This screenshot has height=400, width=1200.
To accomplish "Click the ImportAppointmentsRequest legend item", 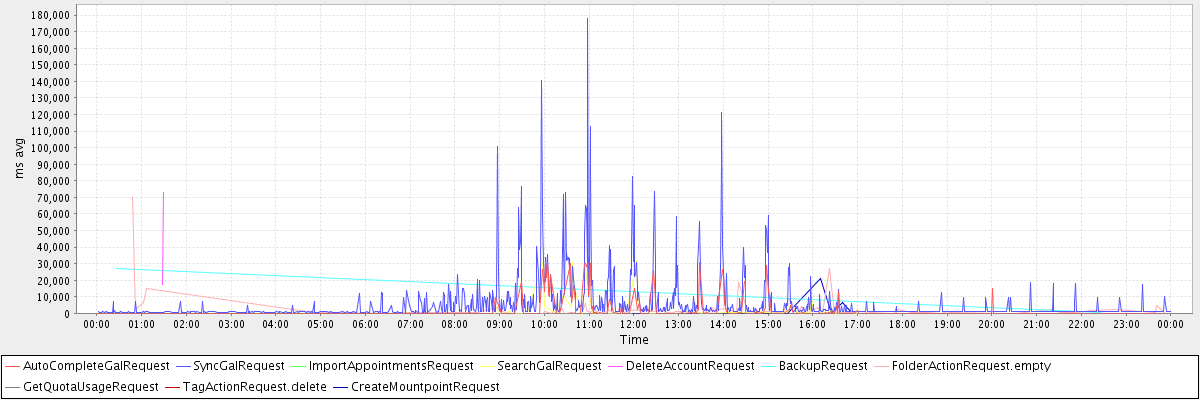I will pos(391,366).
